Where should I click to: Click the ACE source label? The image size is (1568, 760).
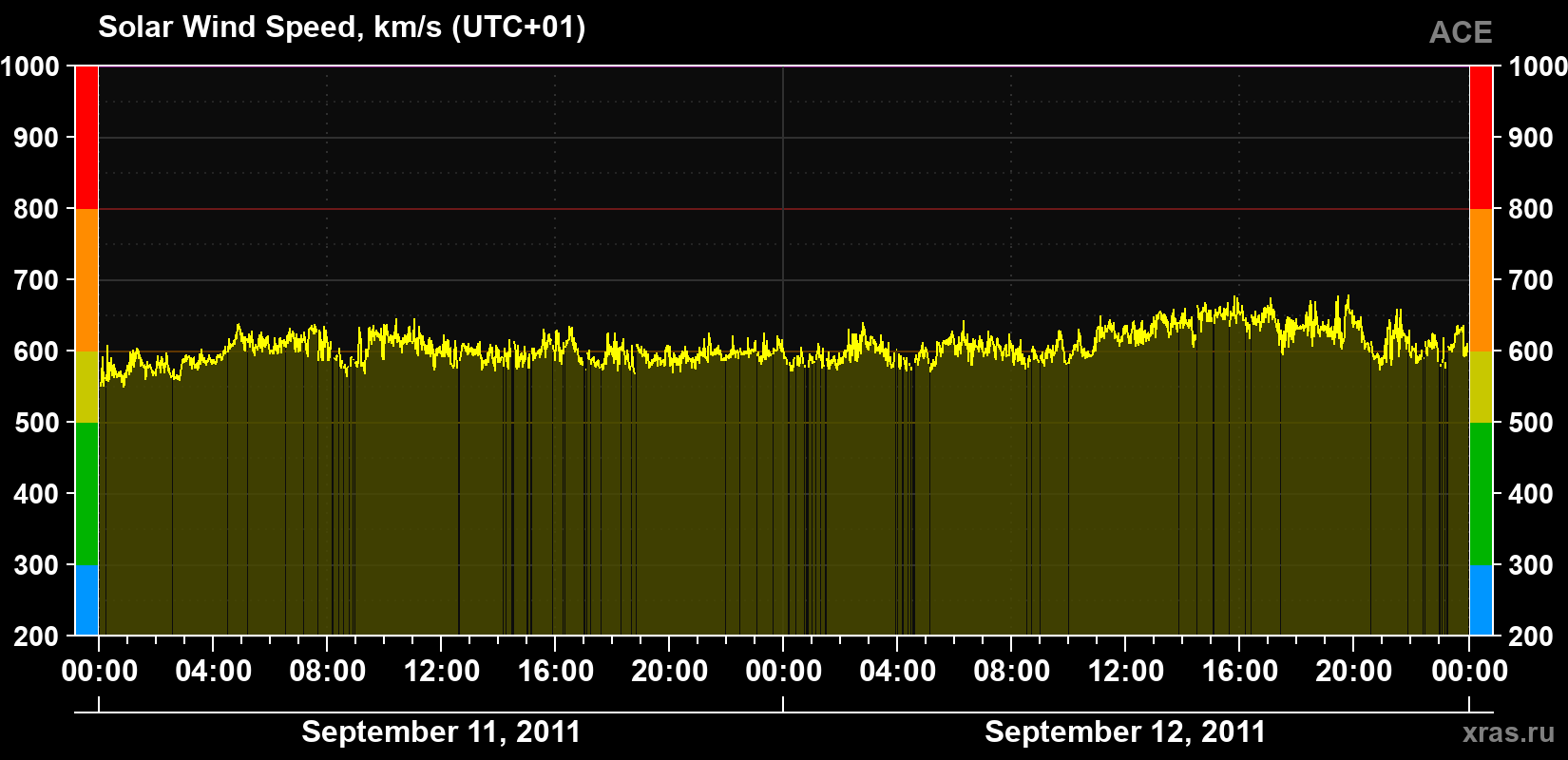(x=1461, y=32)
